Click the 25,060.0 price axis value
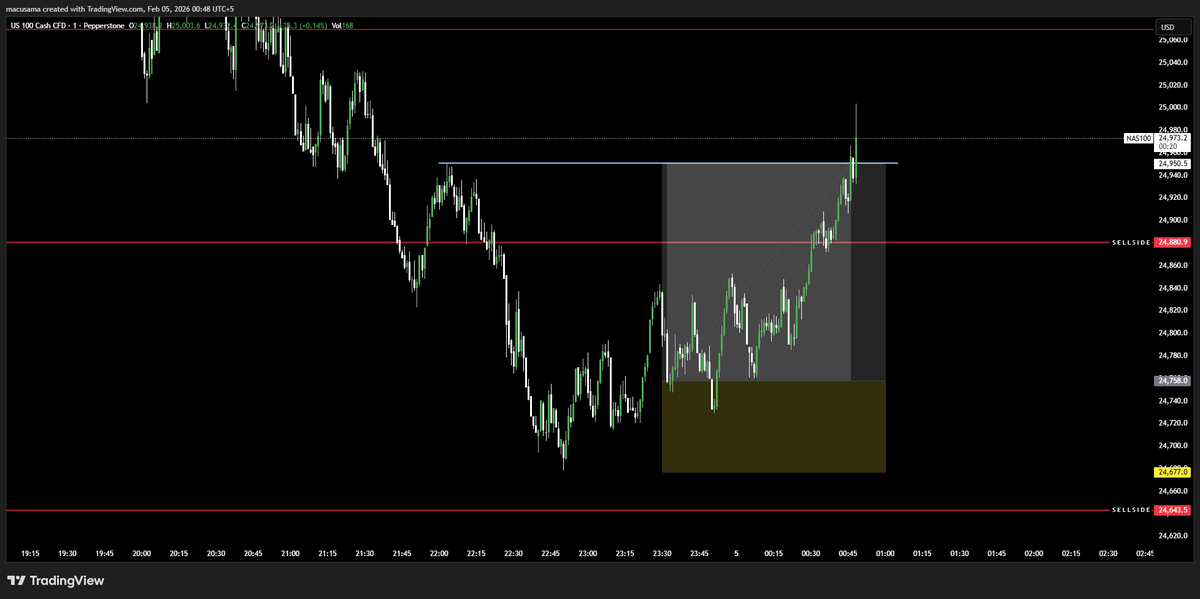Screen dimensions: 1200x599 pos(1172,40)
